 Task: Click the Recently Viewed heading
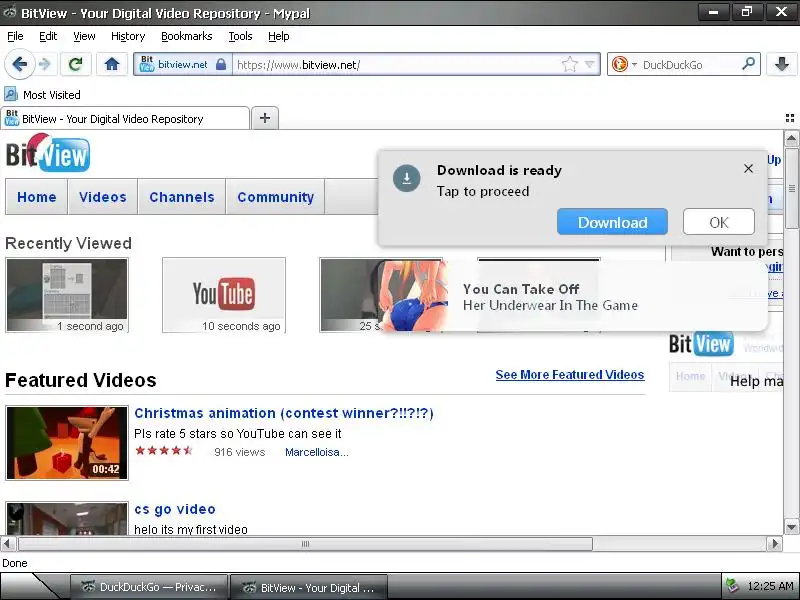[x=68, y=243]
